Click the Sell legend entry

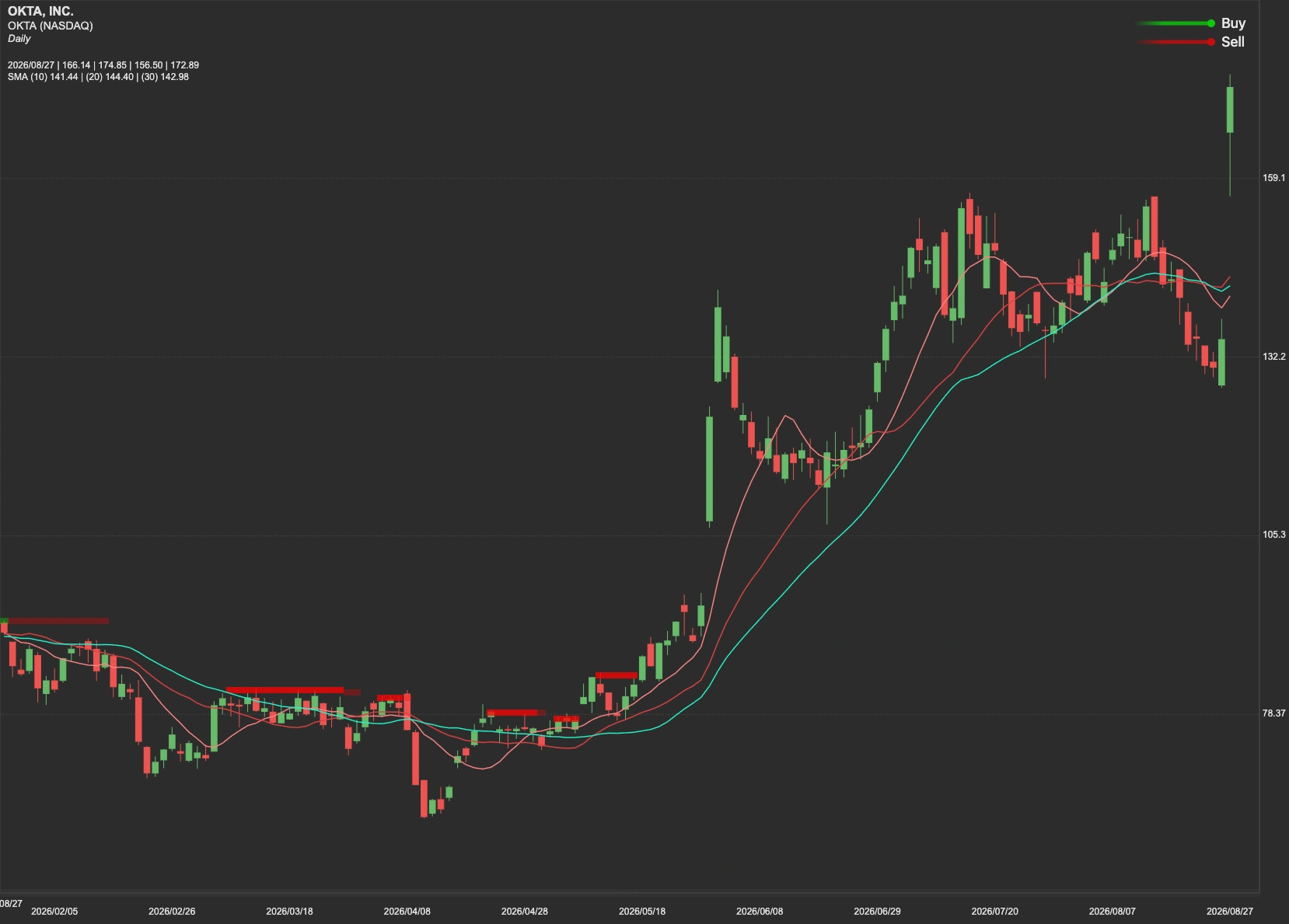pos(1233,42)
